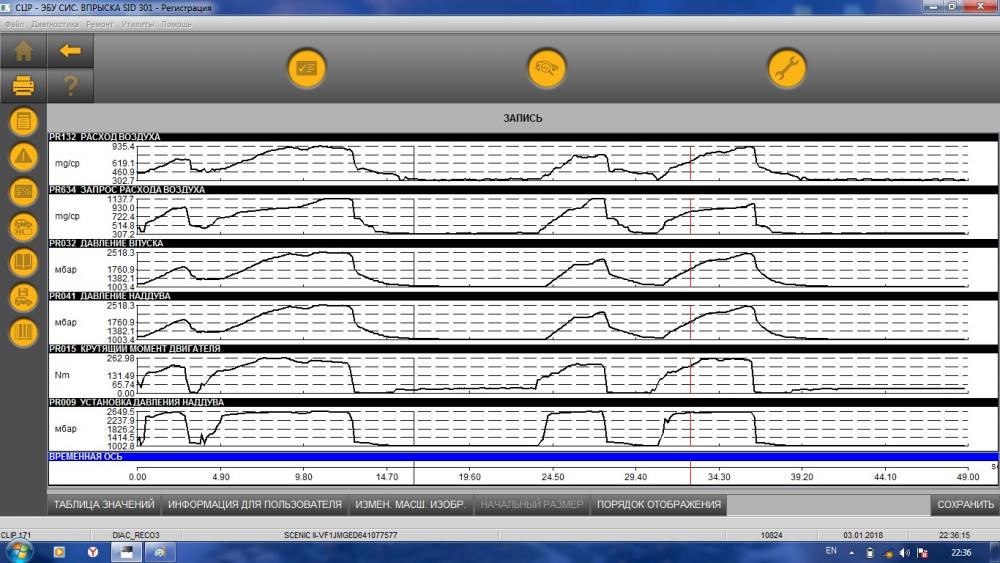Open the book manual sidebar icon

pos(24,262)
